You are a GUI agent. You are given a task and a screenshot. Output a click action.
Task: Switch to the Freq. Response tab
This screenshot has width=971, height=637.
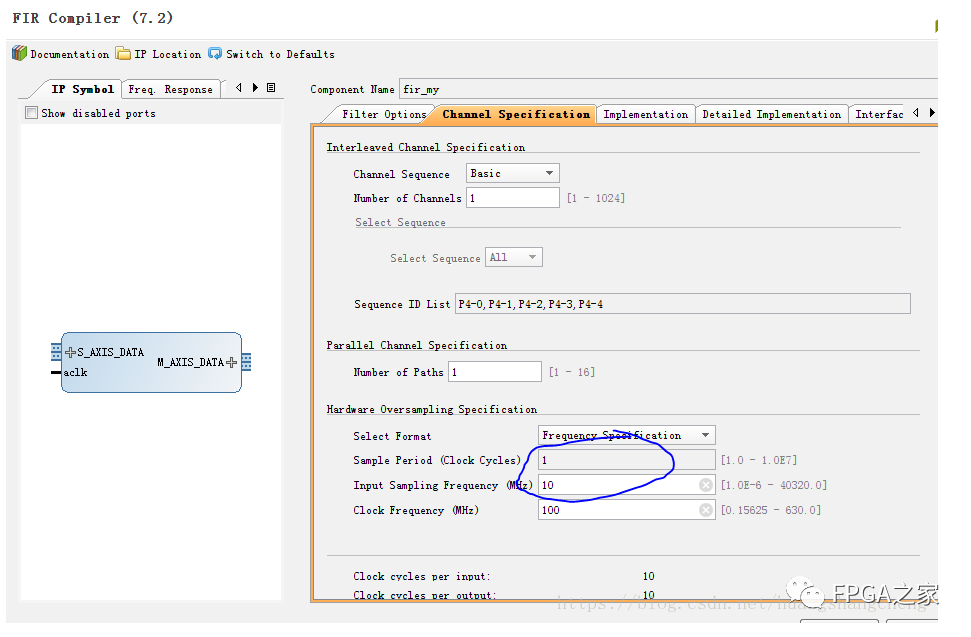170,89
